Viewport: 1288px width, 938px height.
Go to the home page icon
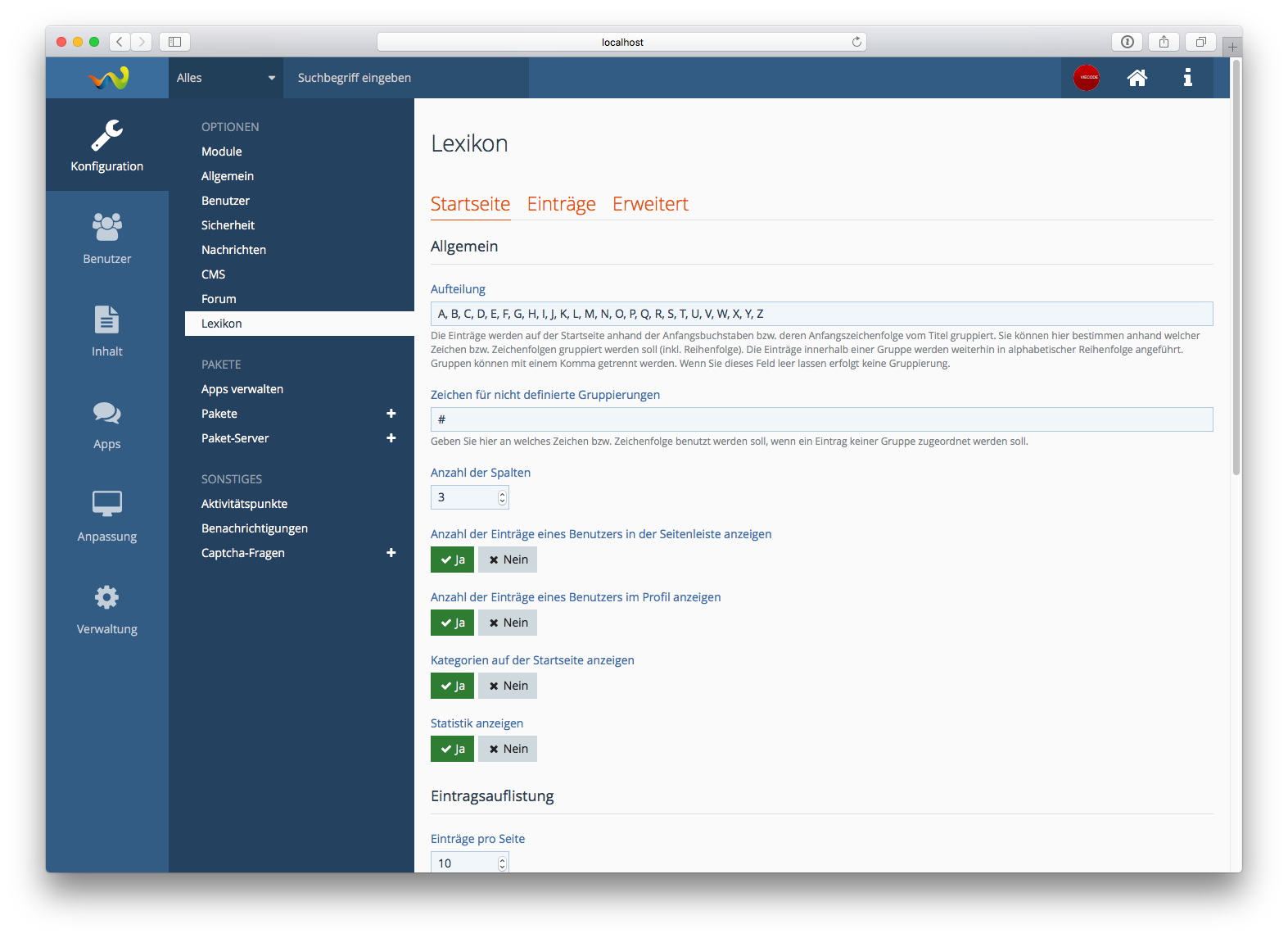click(1137, 78)
